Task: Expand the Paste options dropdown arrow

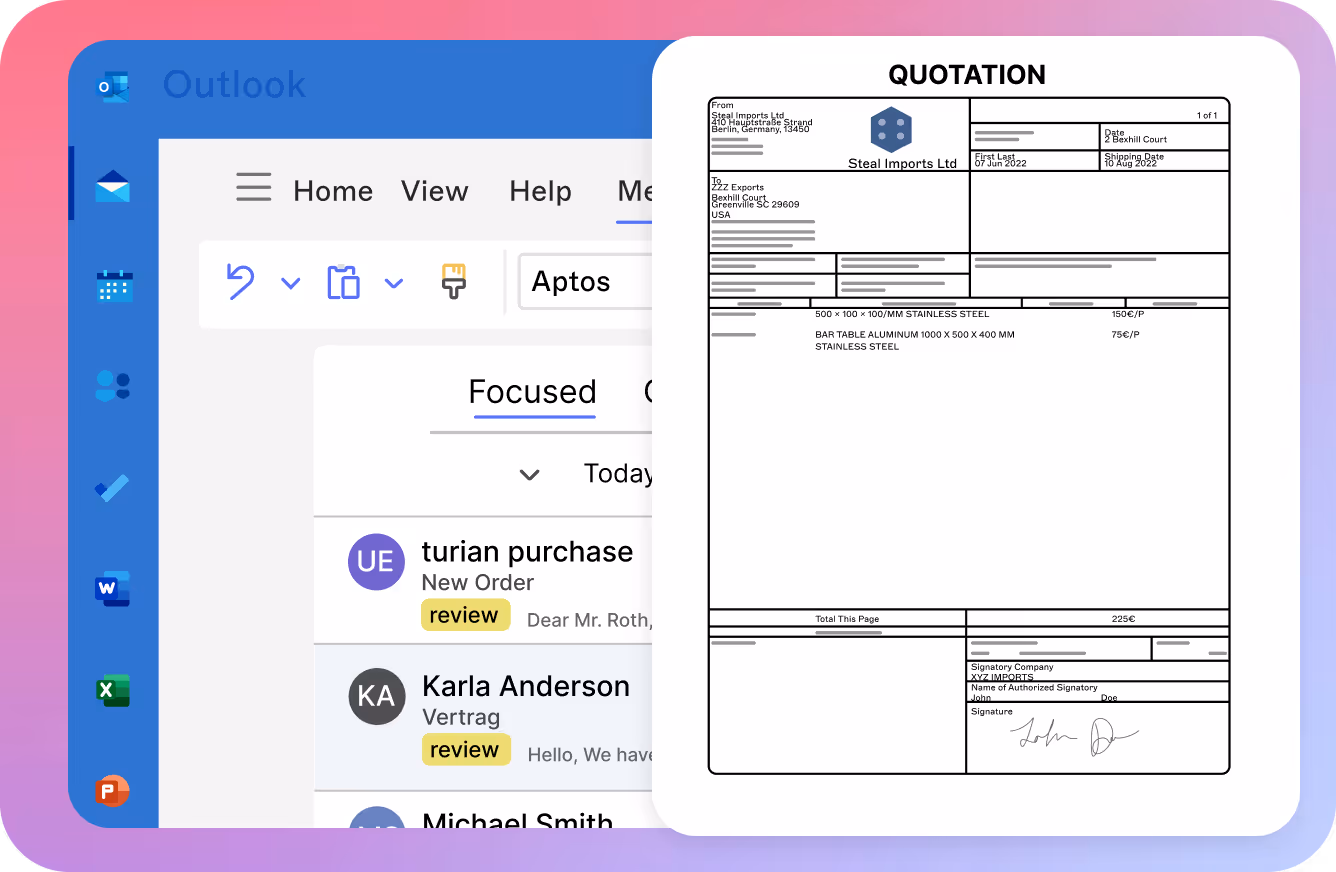Action: [394, 283]
